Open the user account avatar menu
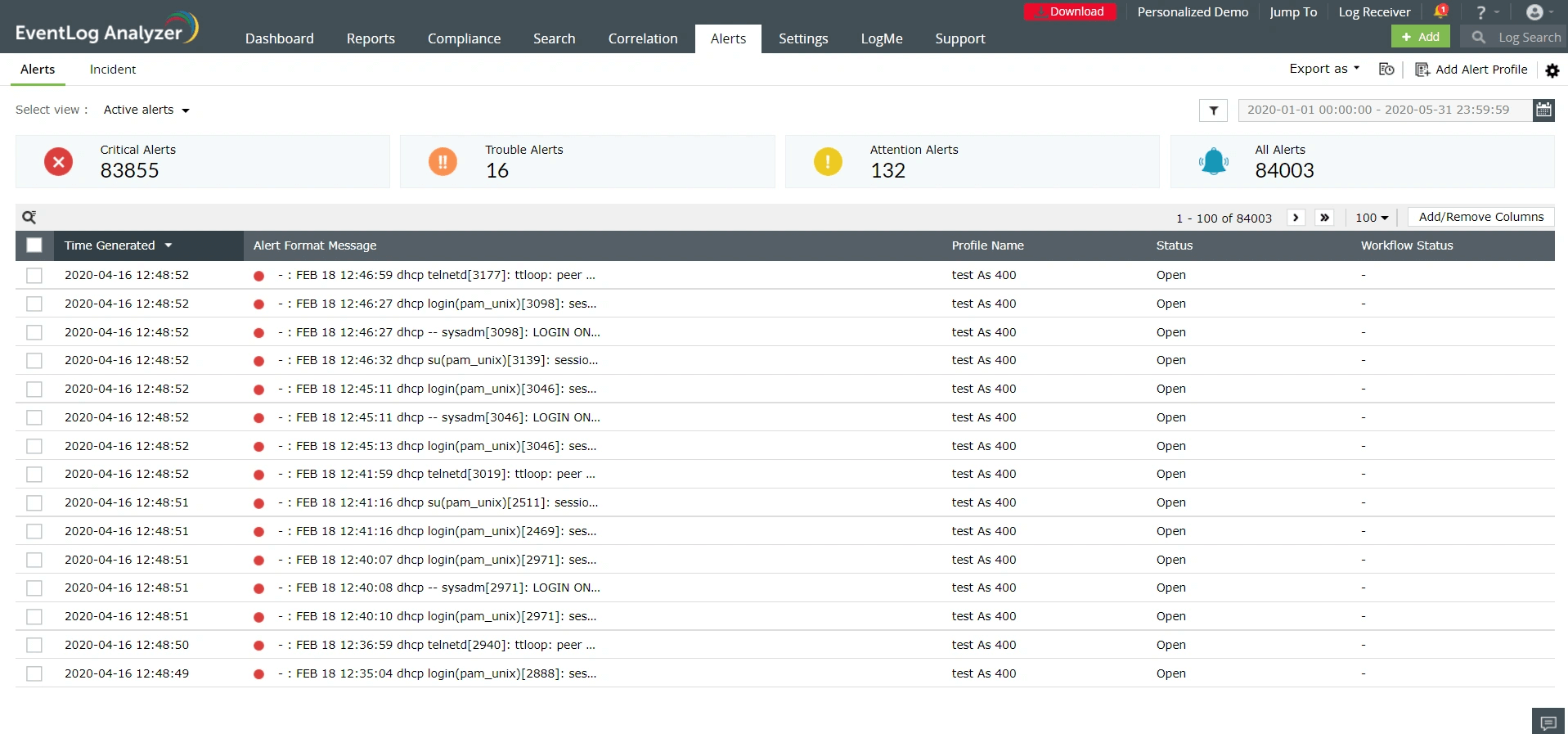This screenshot has width=1568, height=734. [x=1534, y=12]
